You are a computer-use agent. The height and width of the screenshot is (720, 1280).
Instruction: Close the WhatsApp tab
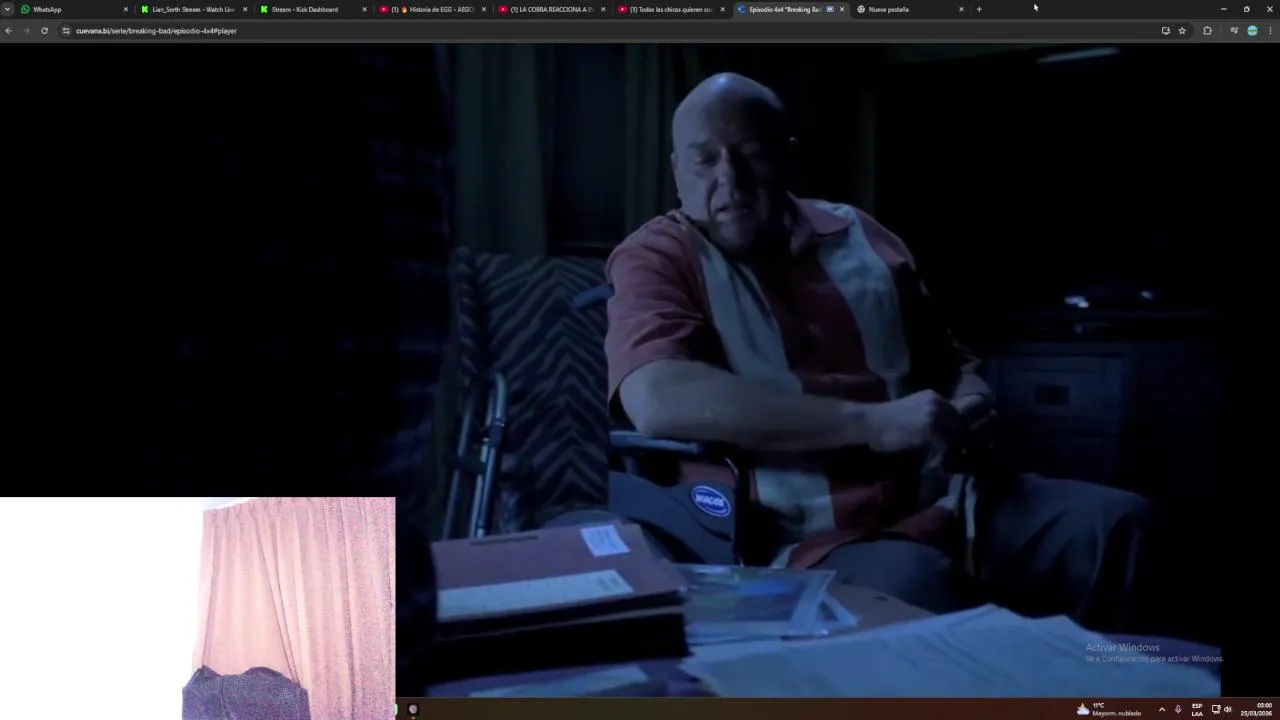click(x=126, y=9)
